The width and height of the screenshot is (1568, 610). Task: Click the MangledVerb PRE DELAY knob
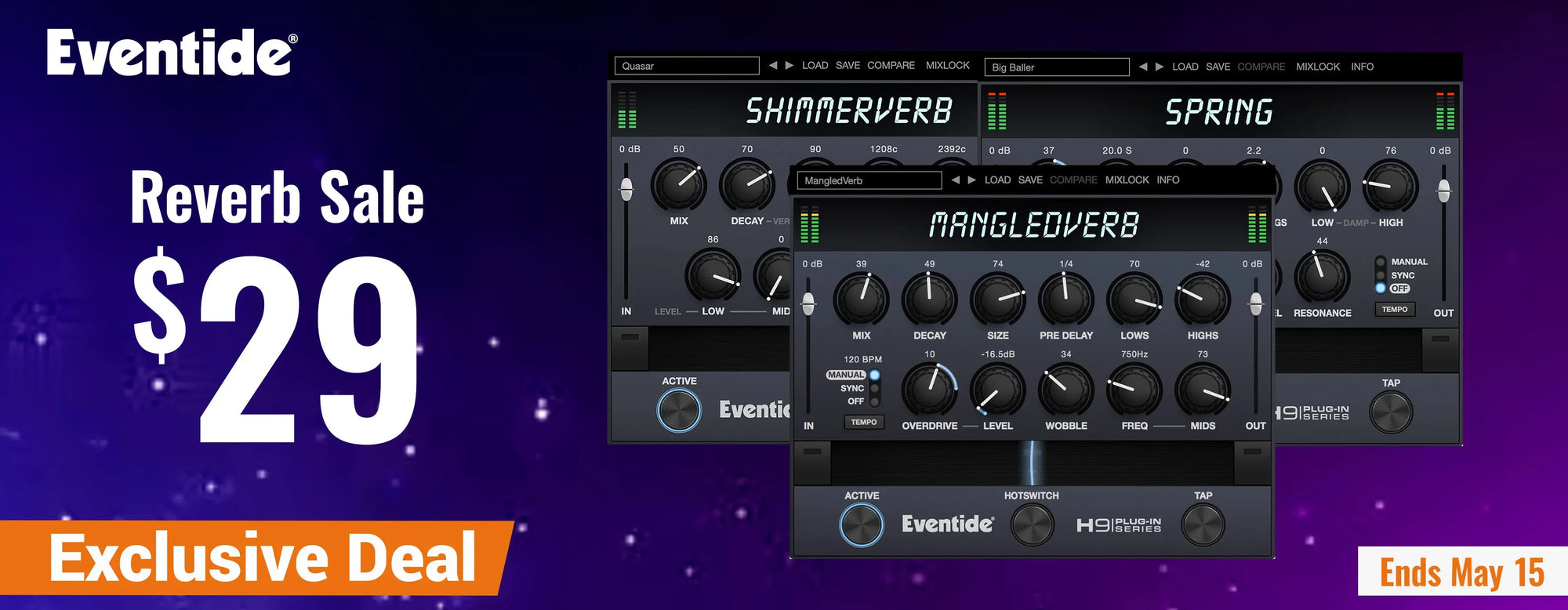tap(1065, 300)
